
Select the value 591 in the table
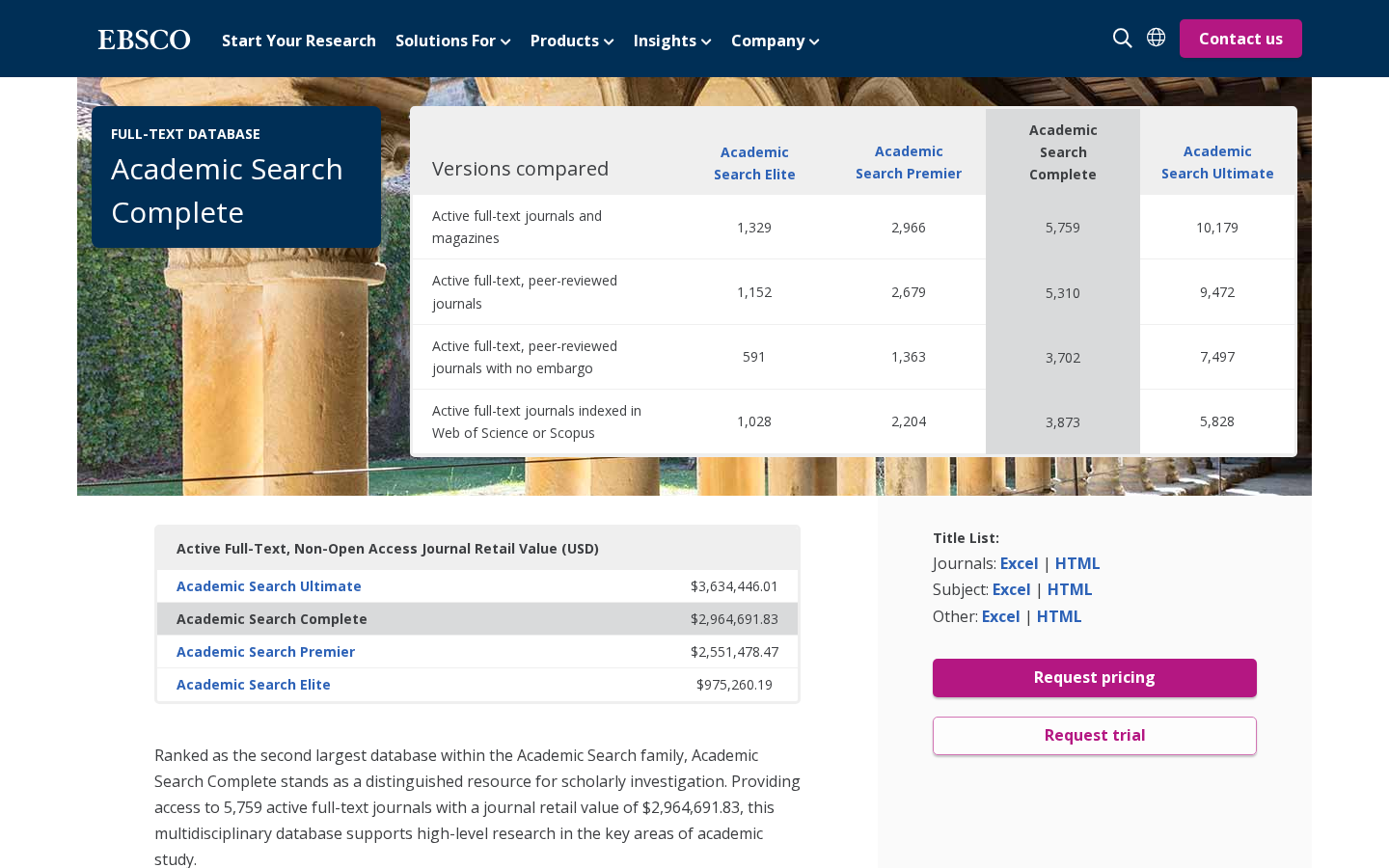point(754,357)
